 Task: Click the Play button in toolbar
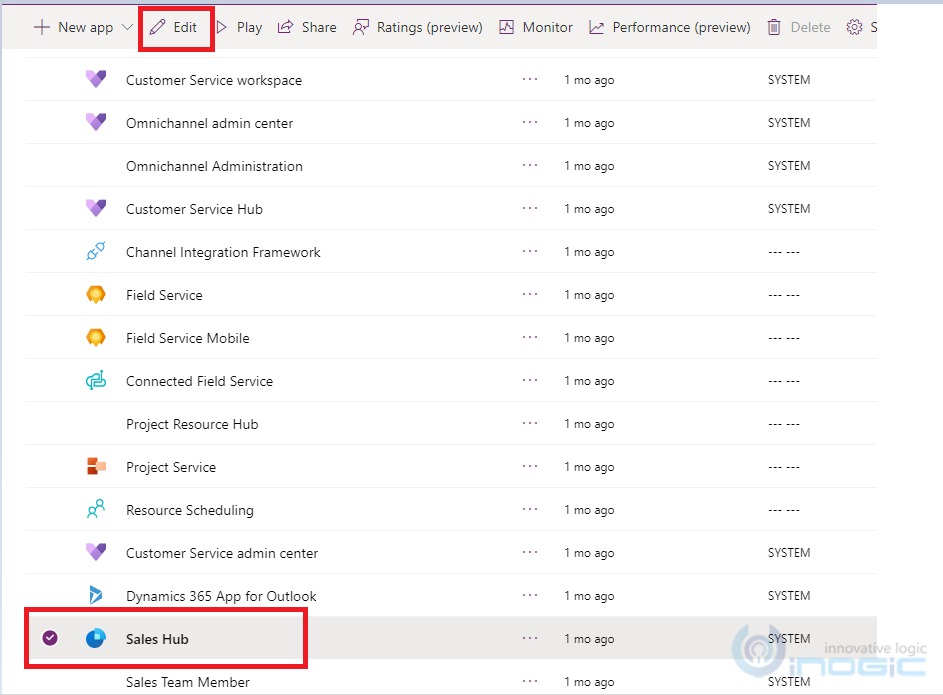tap(239, 27)
